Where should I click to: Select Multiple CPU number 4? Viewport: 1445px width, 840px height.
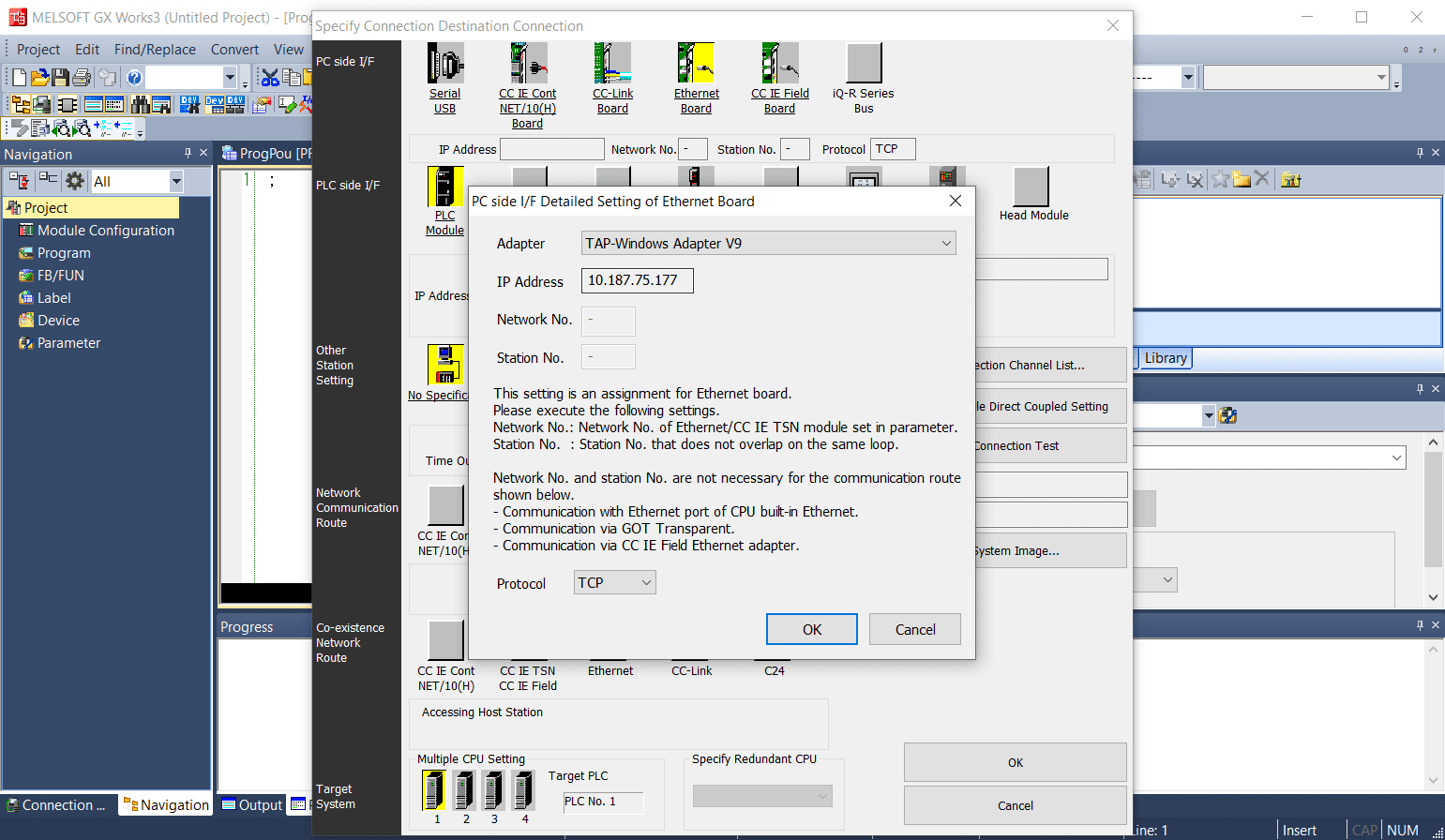(523, 790)
